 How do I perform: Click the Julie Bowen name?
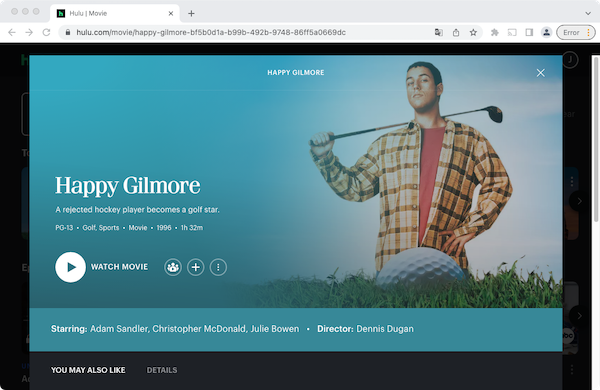(275, 329)
